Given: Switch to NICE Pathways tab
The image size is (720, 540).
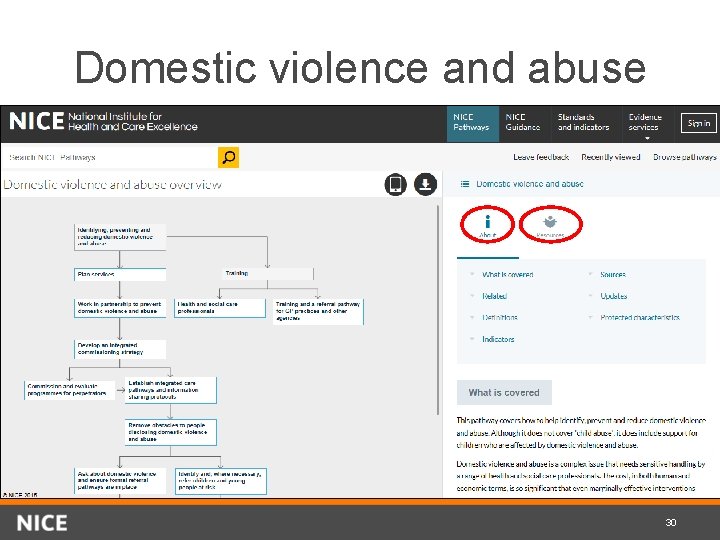Looking at the screenshot, I should coord(472,124).
